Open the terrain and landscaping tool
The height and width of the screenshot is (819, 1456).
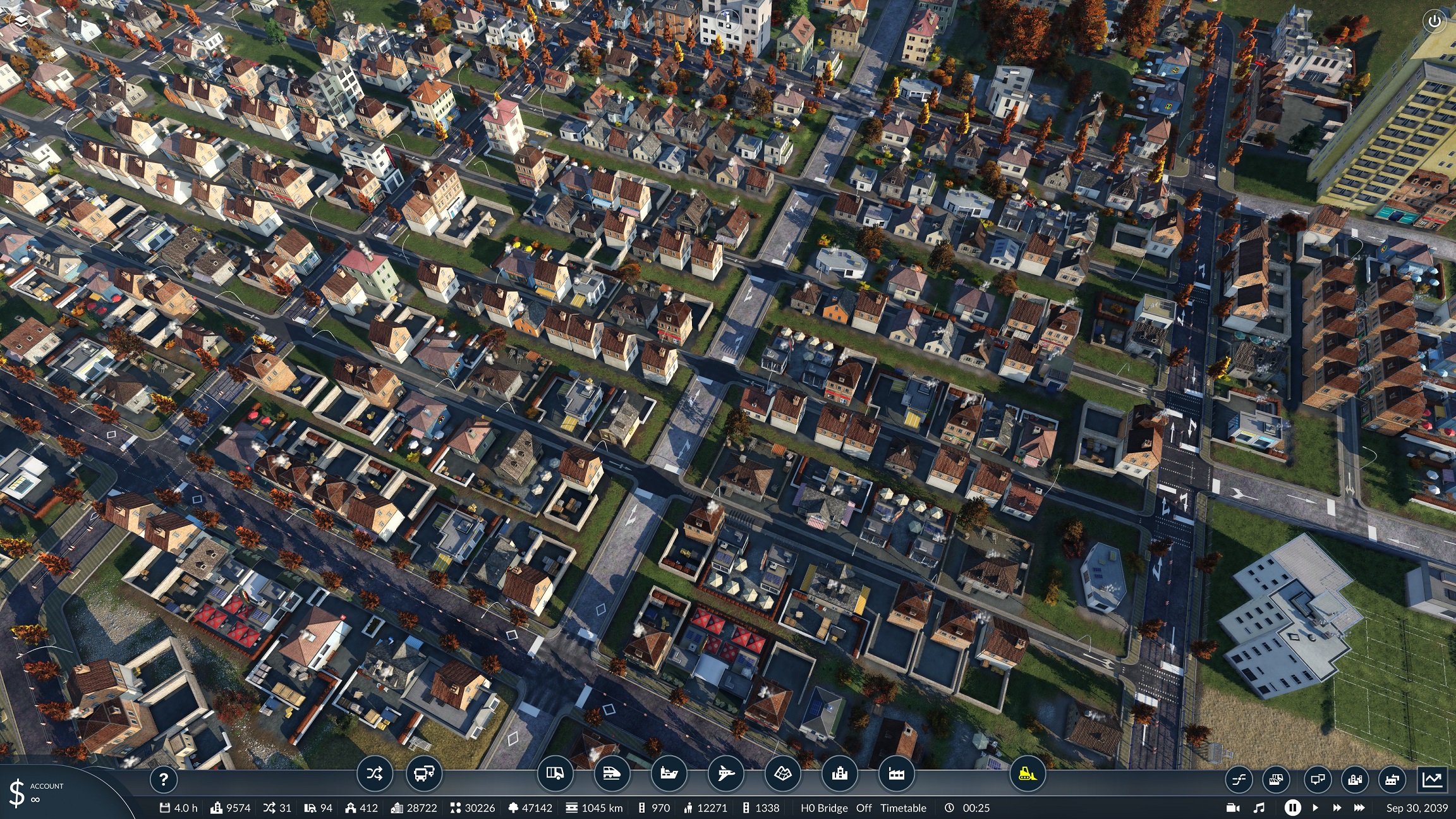[782, 773]
